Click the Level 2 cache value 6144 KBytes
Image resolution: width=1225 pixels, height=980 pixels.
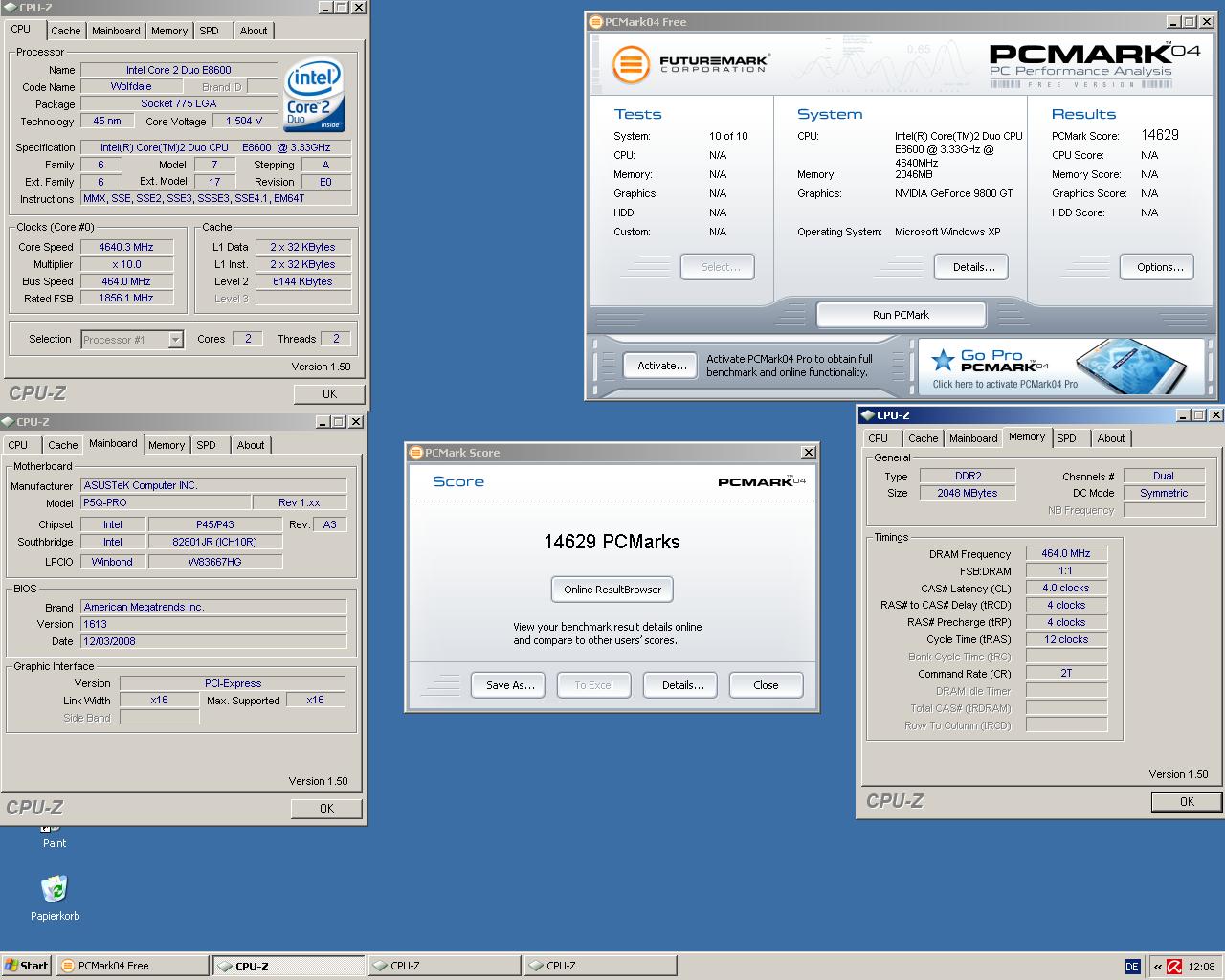coord(301,281)
